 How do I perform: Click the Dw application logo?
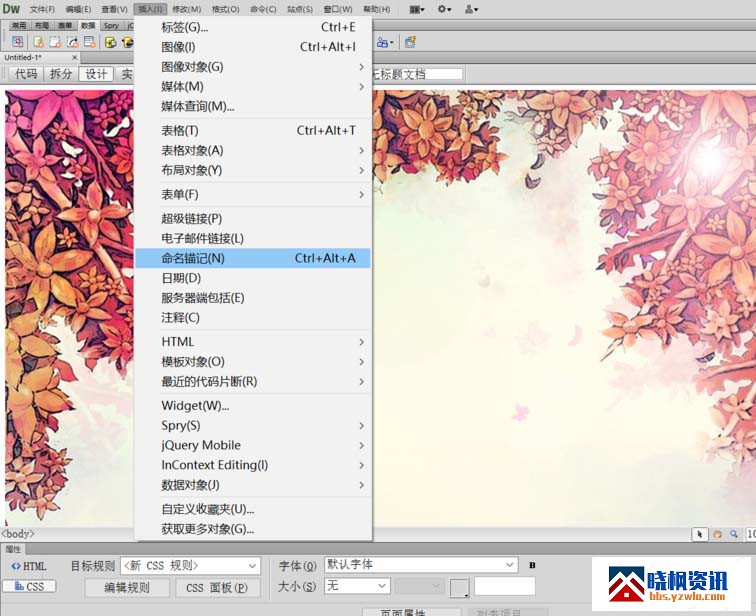pos(11,9)
